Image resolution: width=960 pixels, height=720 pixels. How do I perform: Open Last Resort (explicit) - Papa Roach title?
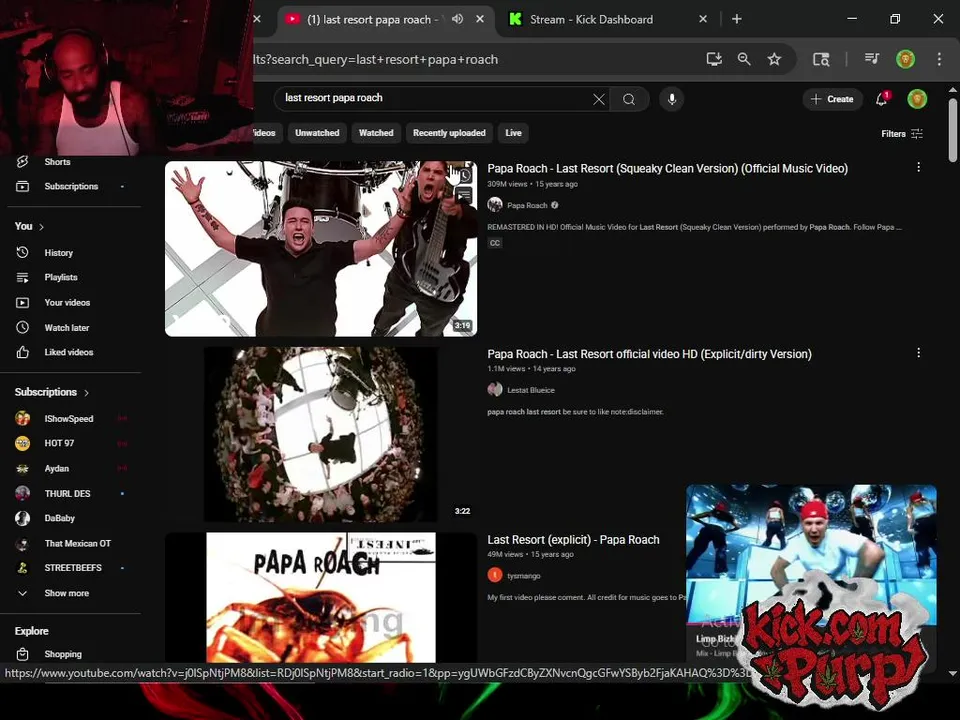click(573, 539)
